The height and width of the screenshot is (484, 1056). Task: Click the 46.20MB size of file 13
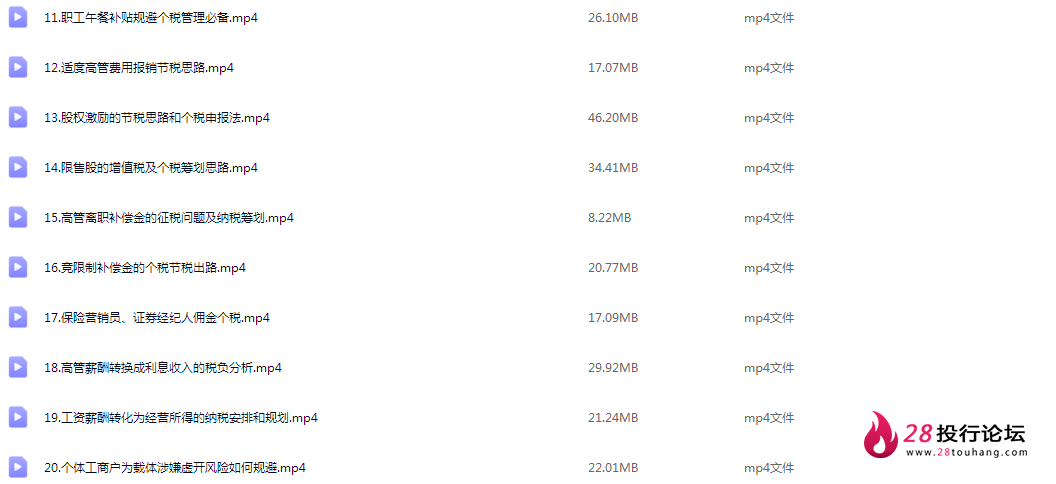point(613,118)
